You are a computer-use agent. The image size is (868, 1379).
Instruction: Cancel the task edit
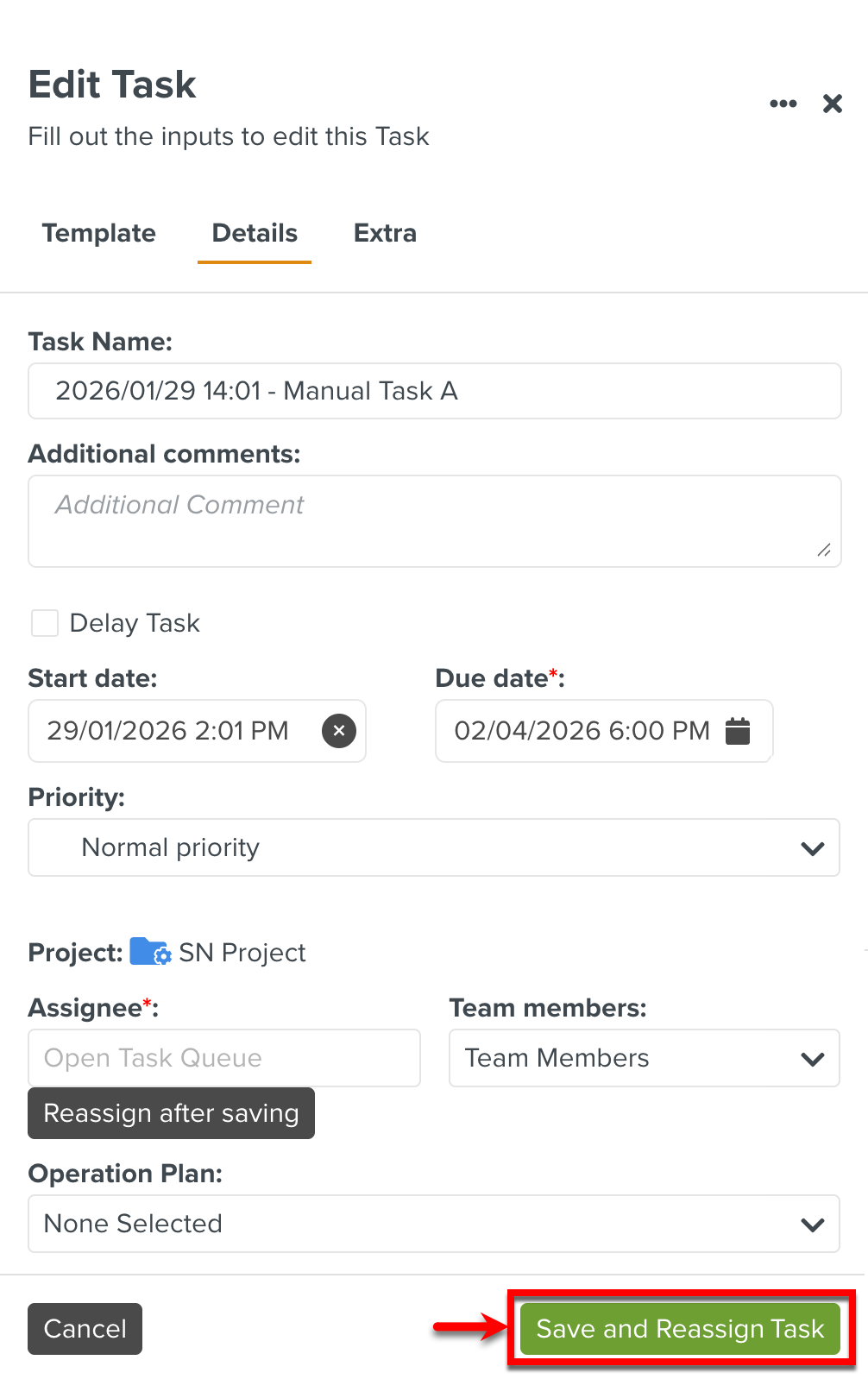(x=84, y=1329)
